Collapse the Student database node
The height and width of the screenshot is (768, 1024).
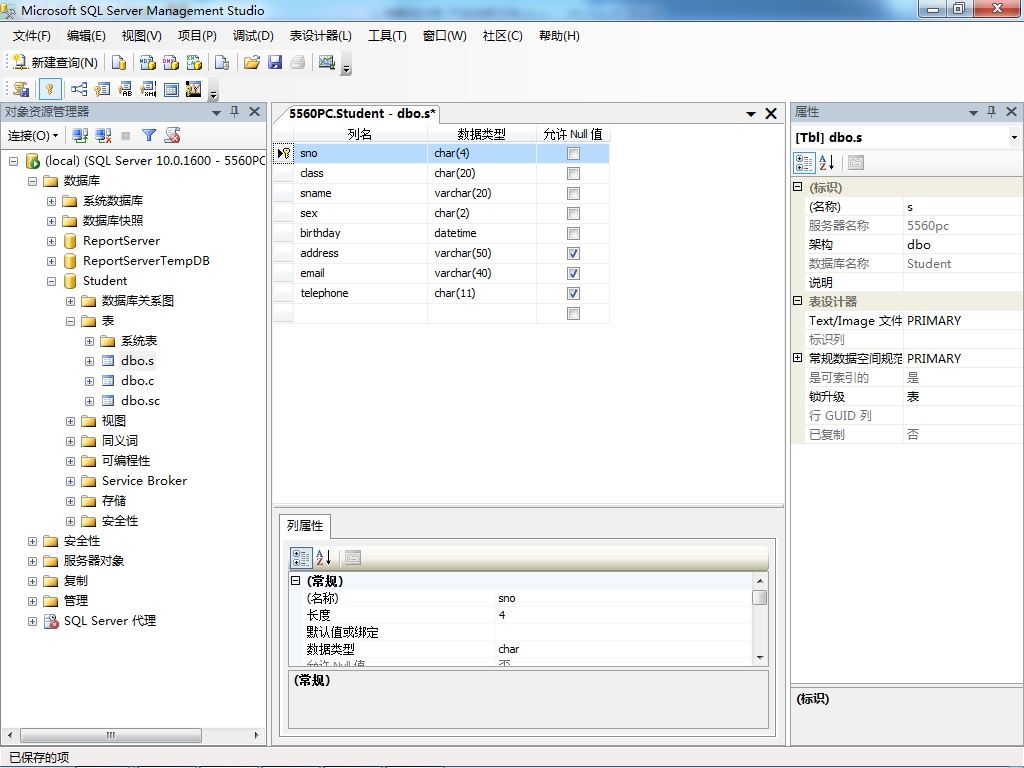[x=51, y=281]
